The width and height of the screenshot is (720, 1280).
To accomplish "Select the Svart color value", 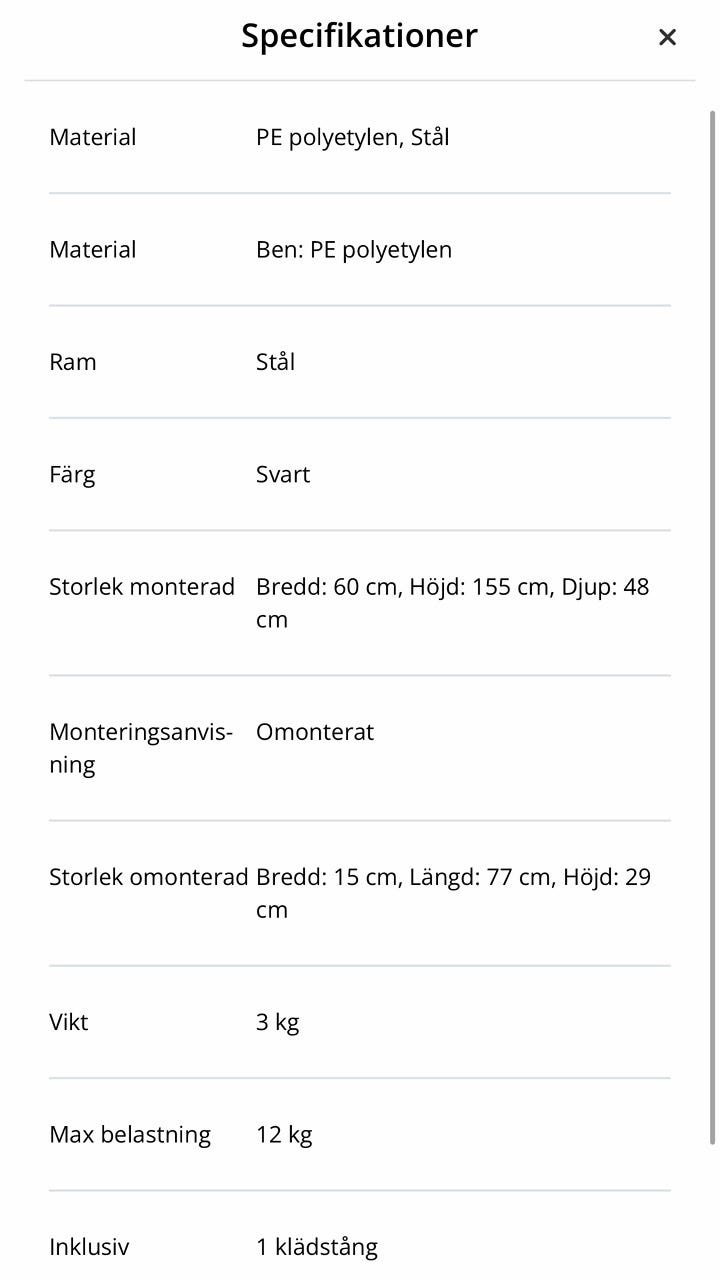I will click(283, 474).
